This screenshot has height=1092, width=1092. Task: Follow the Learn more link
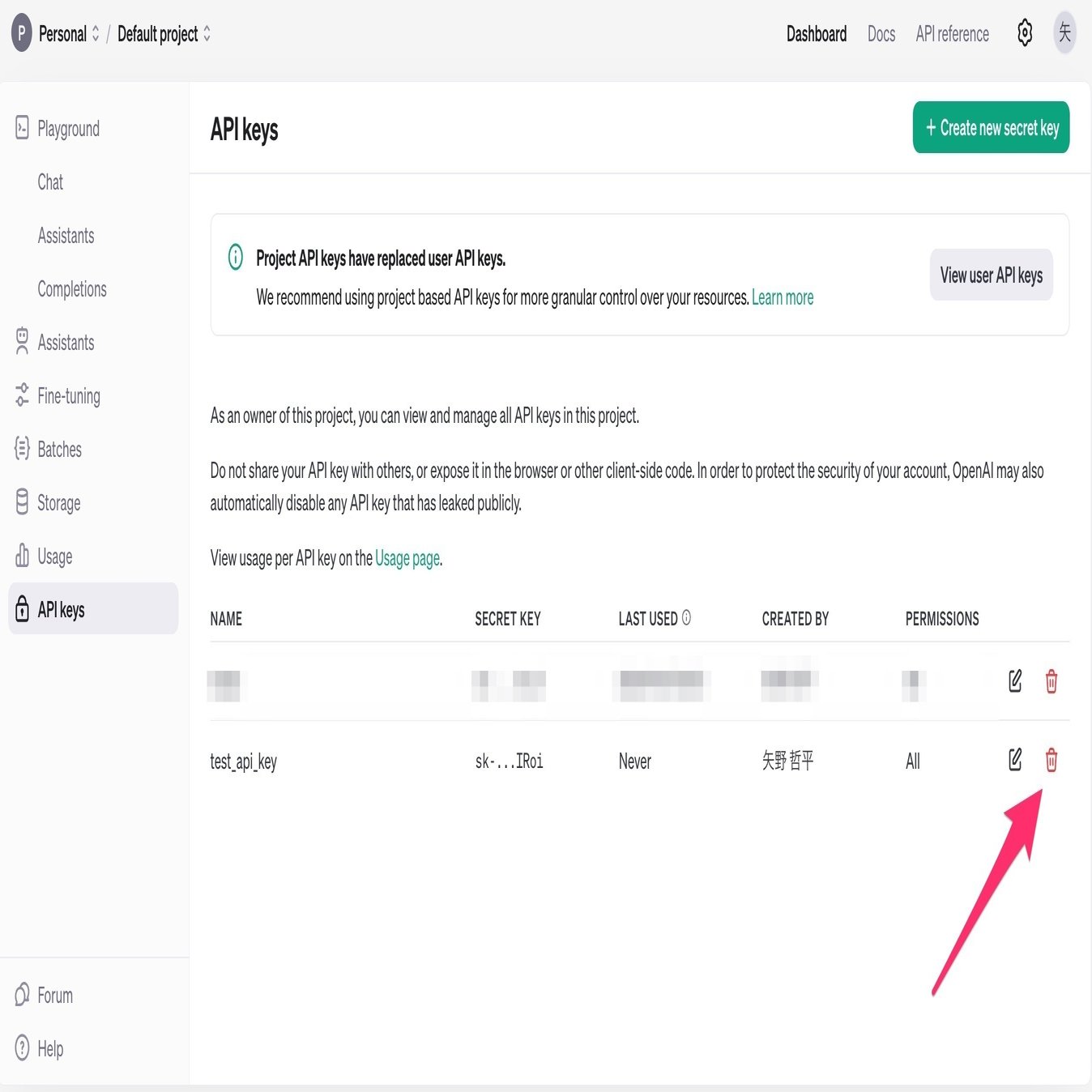(x=783, y=297)
